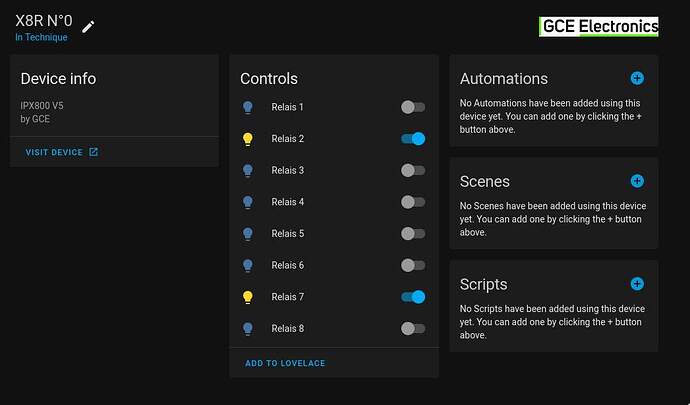Click the Relais 8 label
690x405 pixels.
[287, 329]
